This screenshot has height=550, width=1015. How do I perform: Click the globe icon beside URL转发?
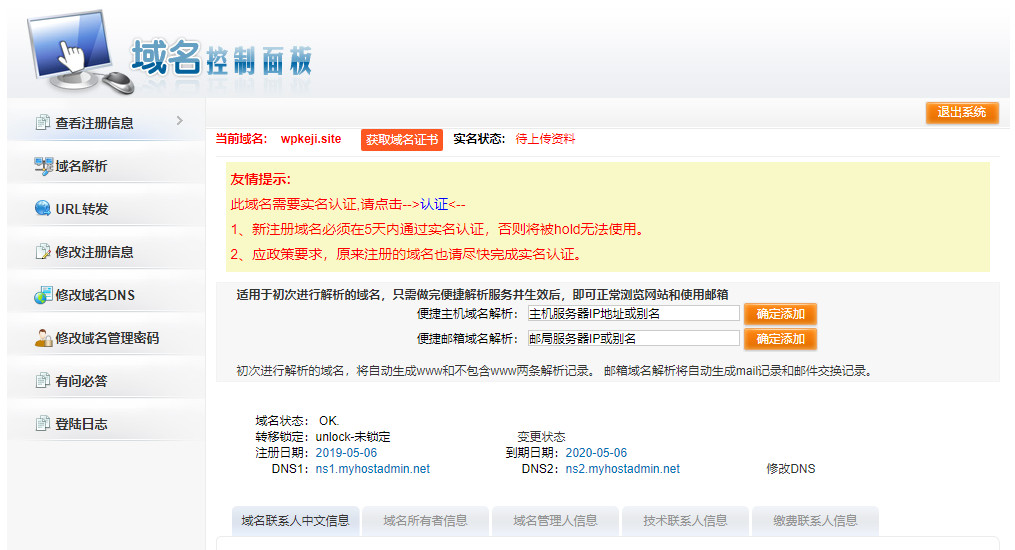(x=43, y=208)
